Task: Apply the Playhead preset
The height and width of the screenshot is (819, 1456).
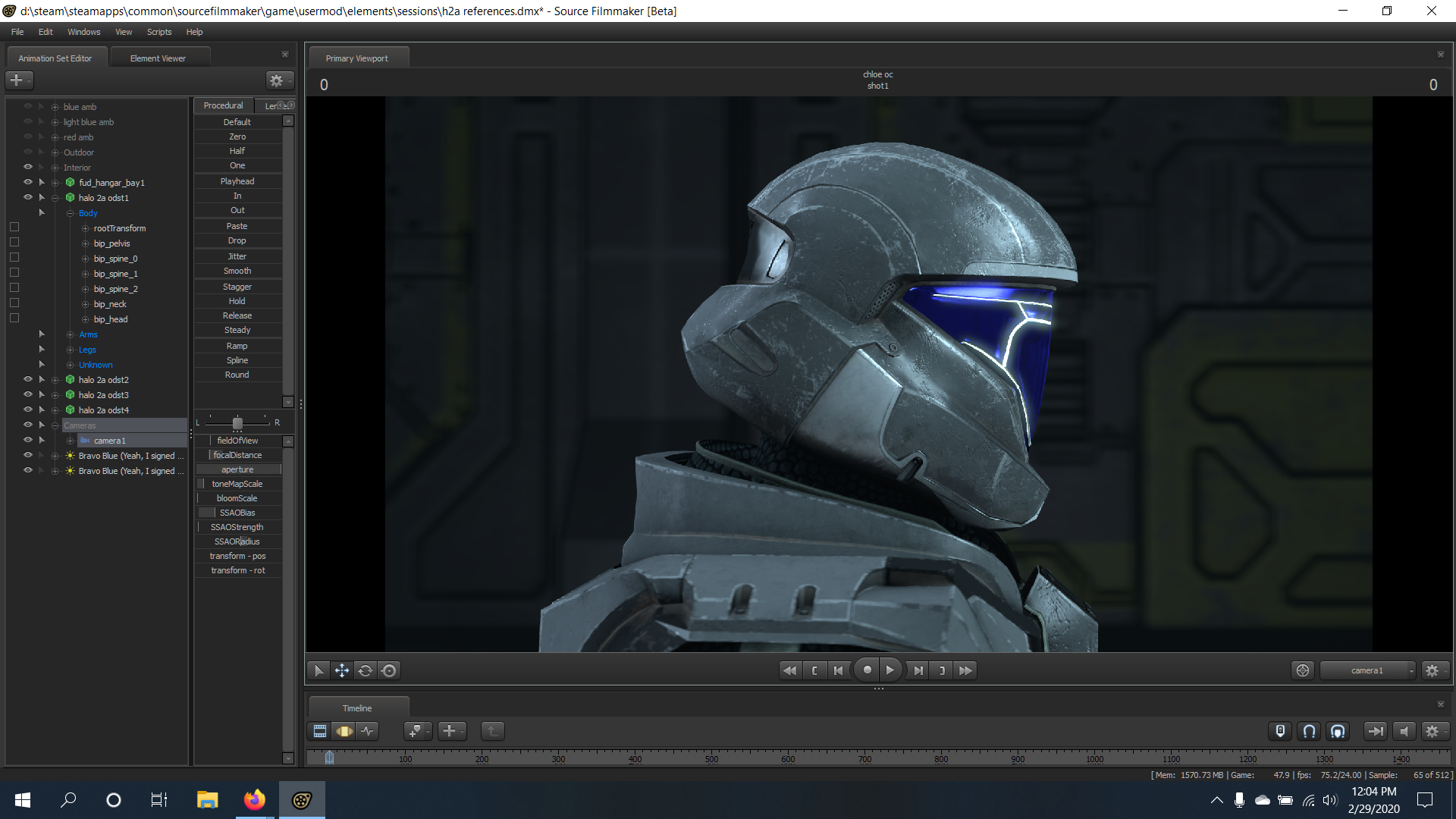Action: click(x=237, y=181)
